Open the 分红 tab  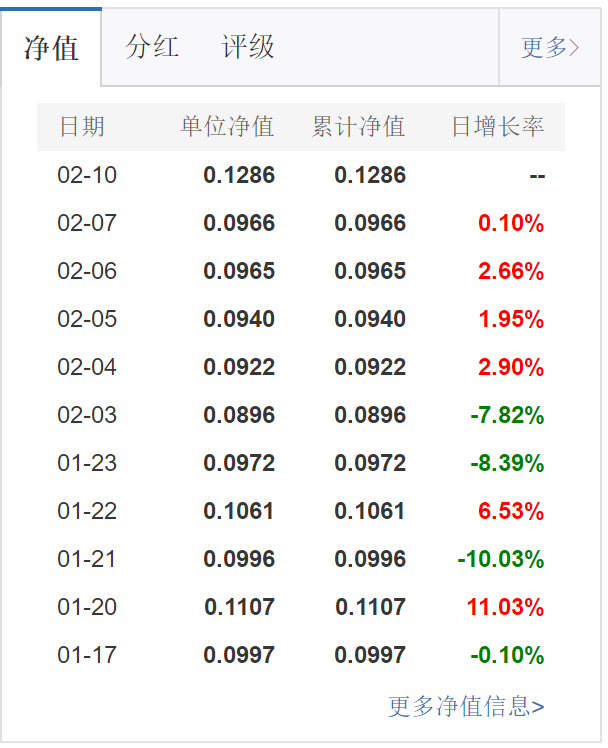(152, 47)
